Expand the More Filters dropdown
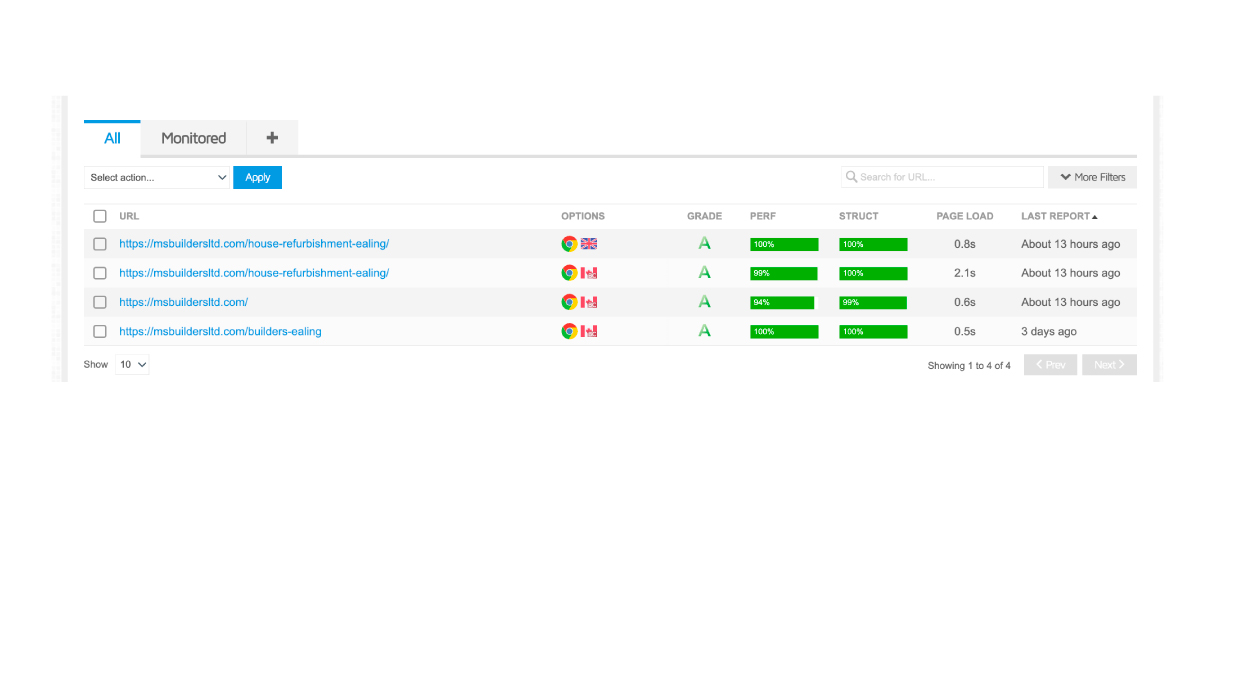Viewport: 1245px width, 680px height. click(1092, 177)
